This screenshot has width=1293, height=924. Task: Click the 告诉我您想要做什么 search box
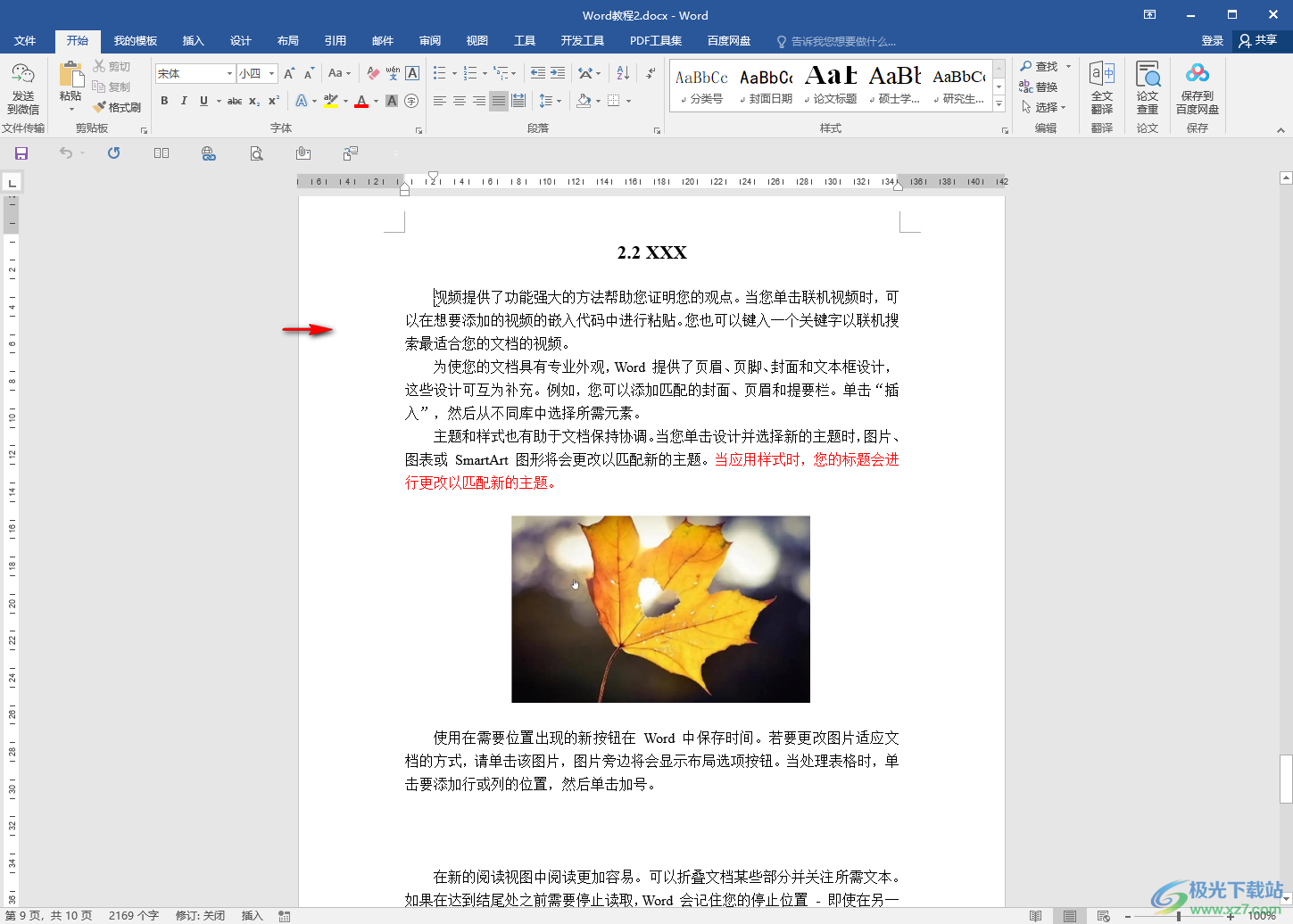[836, 41]
